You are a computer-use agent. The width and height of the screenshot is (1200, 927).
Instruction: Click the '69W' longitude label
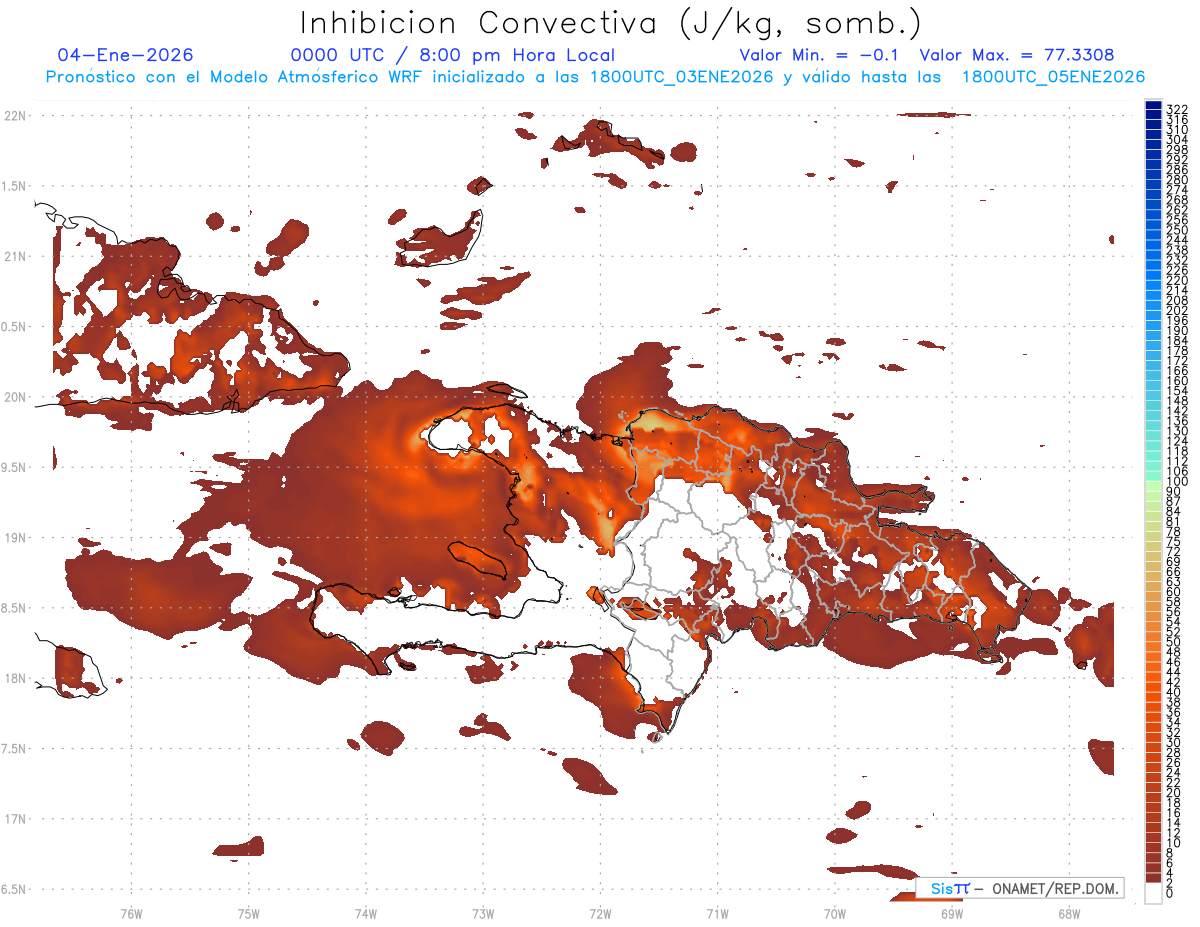tap(951, 913)
